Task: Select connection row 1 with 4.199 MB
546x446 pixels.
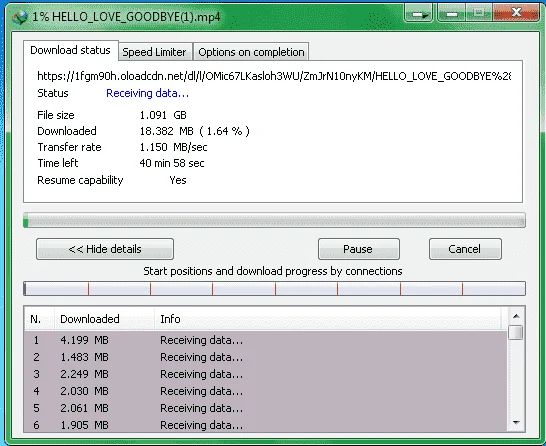Action: point(266,340)
